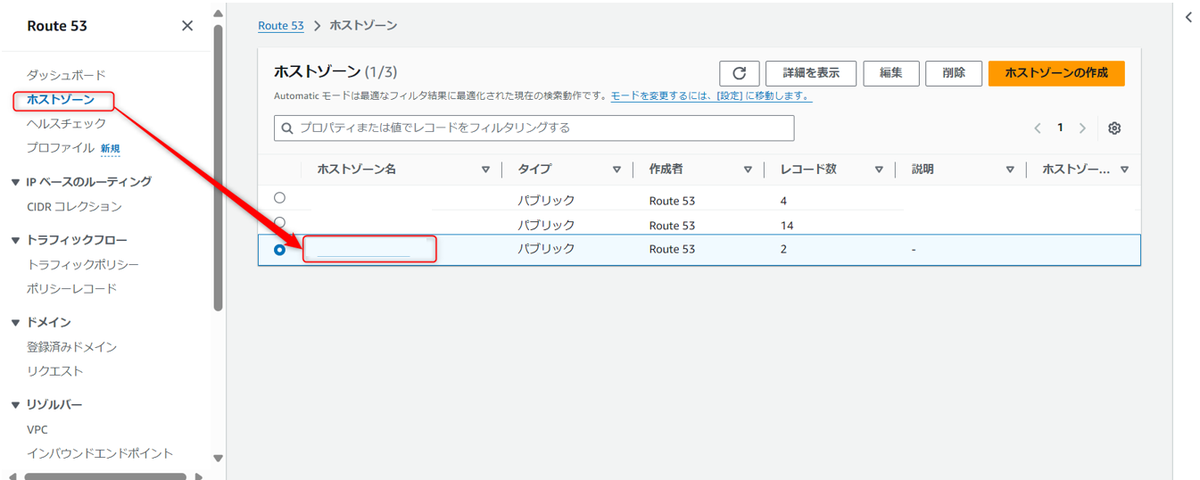Click ホストゾーン breadcrumb text
This screenshot has height=480, width=1200.
pos(363,25)
